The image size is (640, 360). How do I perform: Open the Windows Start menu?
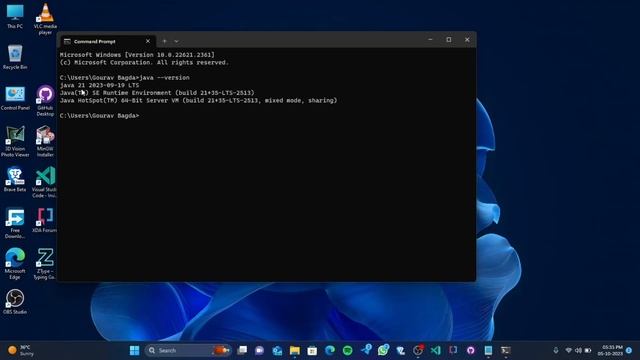[134, 350]
